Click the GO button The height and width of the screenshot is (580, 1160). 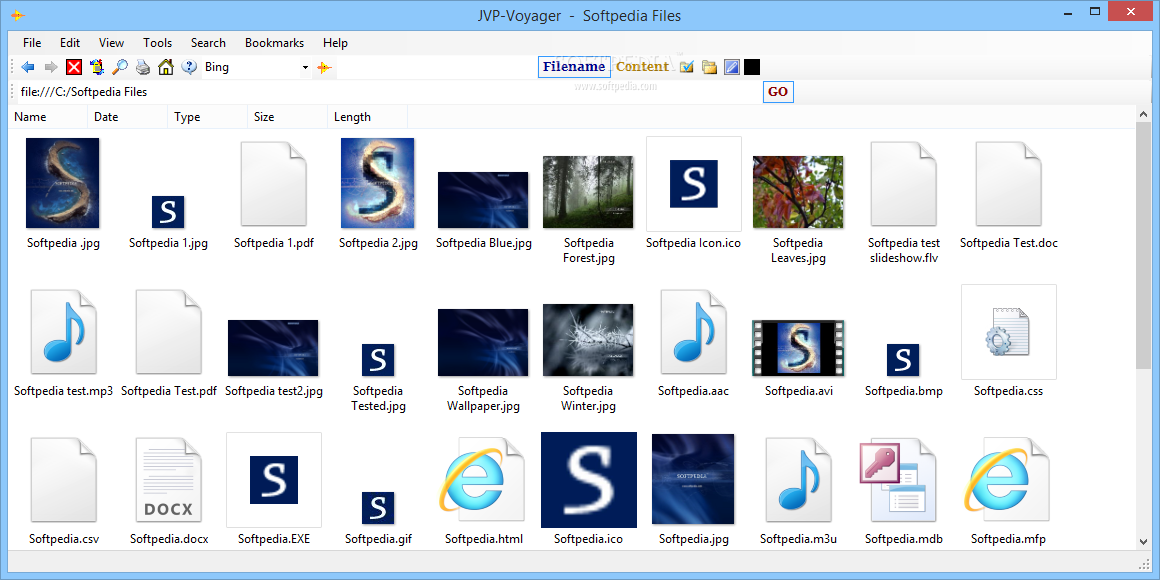tap(778, 92)
